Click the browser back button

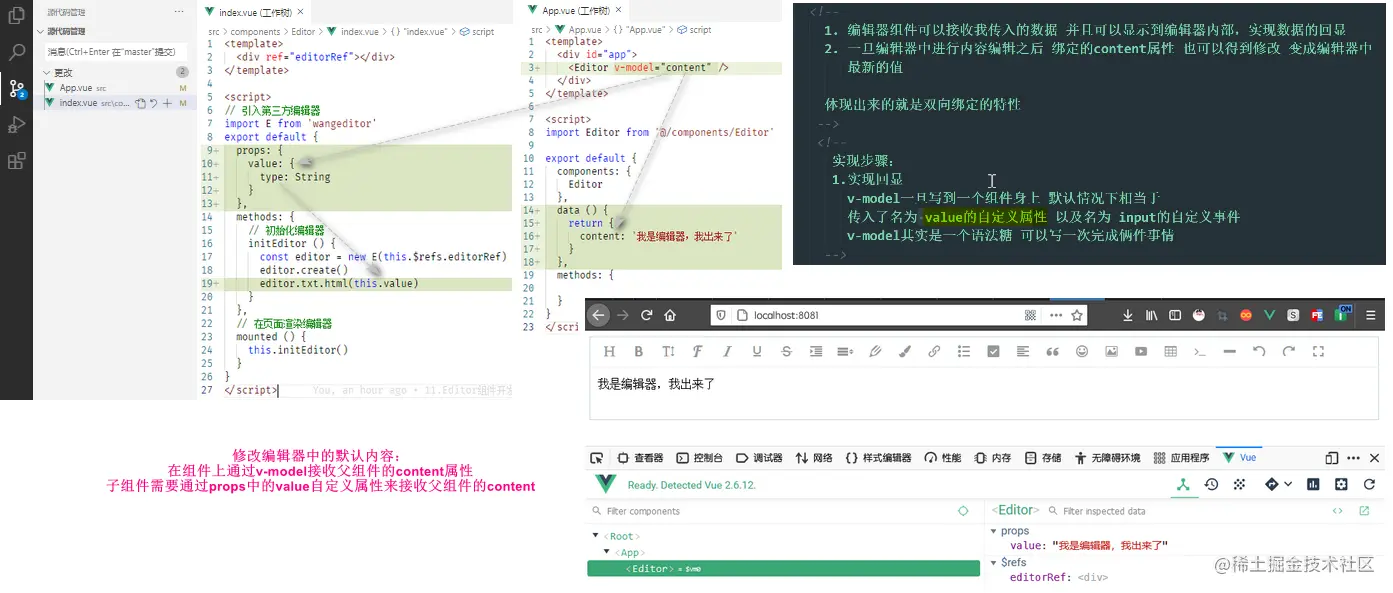pos(598,315)
